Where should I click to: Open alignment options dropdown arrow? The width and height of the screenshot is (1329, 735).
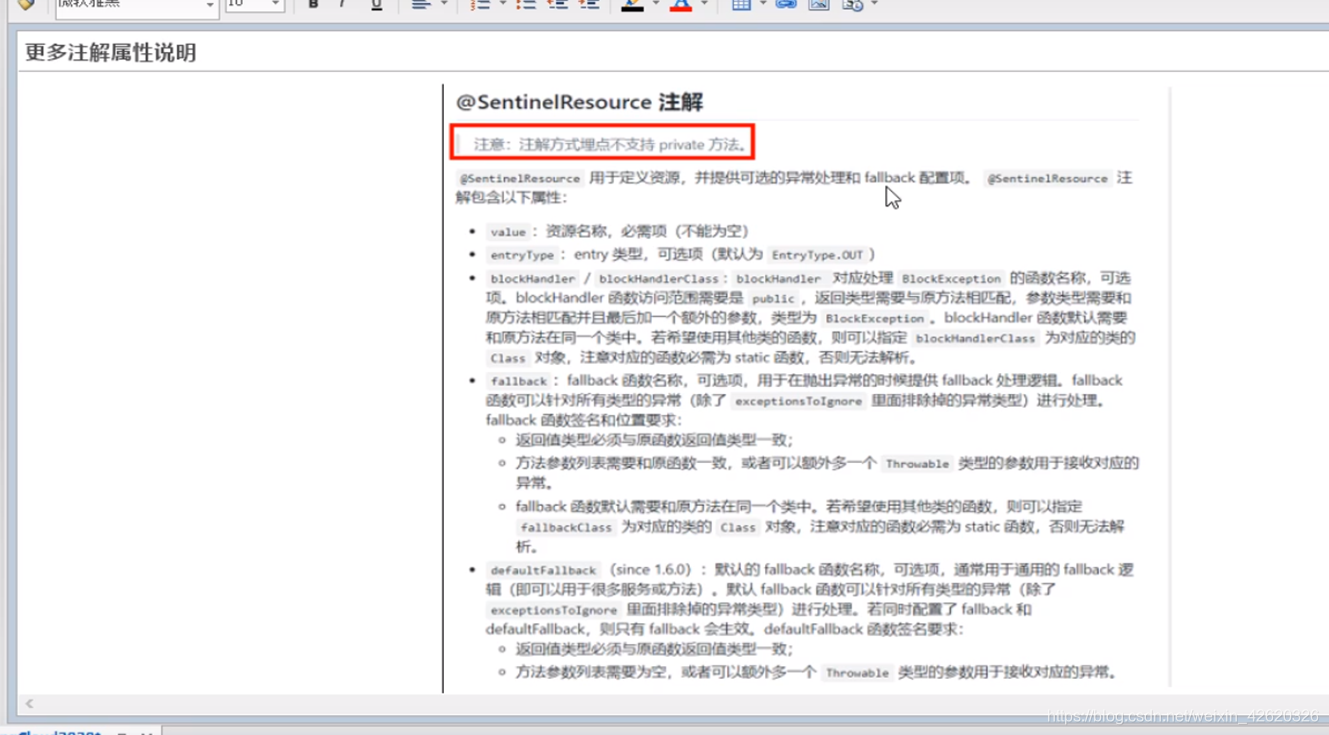click(444, 4)
